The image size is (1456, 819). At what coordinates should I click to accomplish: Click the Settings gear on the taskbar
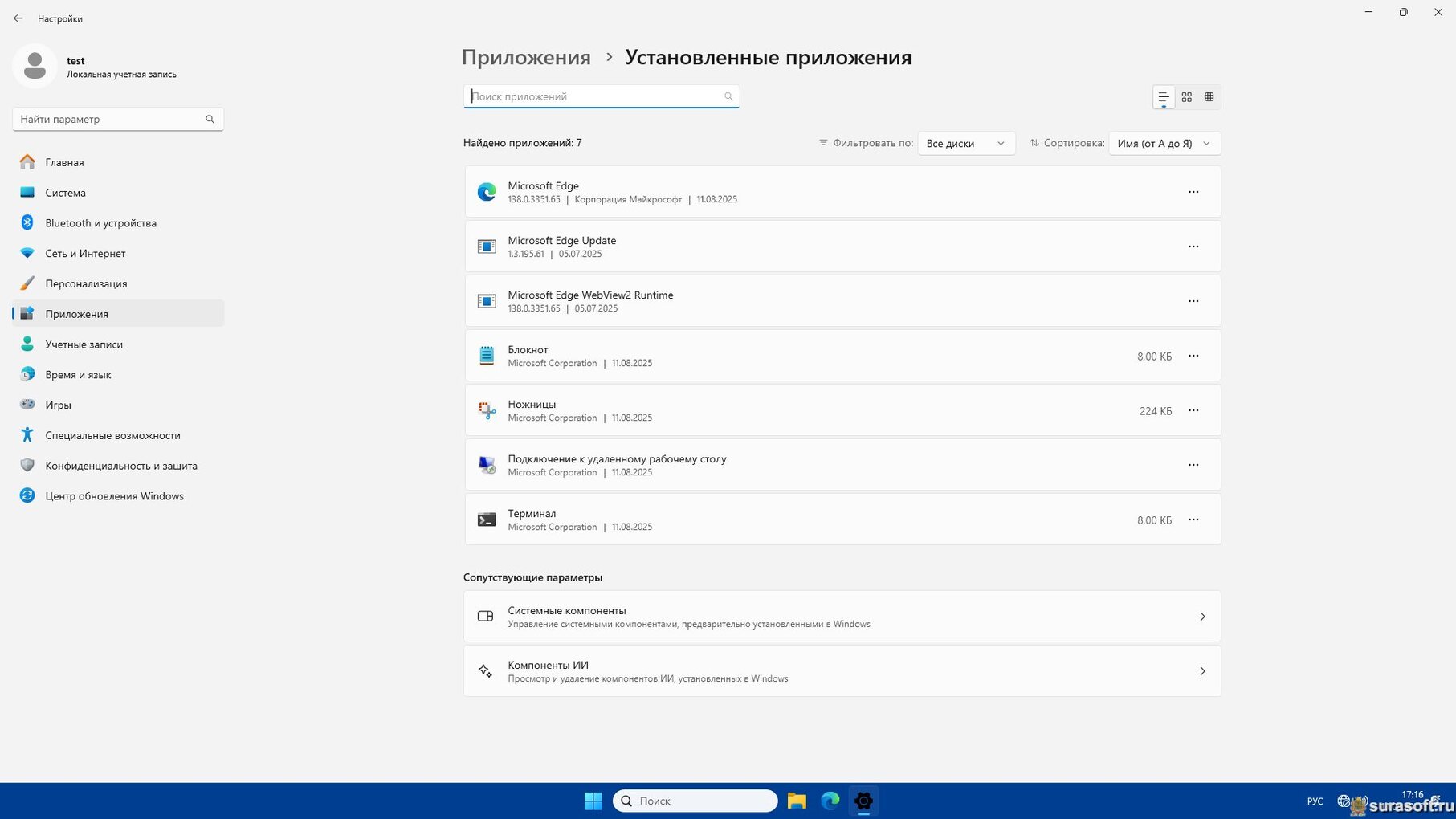pos(864,801)
